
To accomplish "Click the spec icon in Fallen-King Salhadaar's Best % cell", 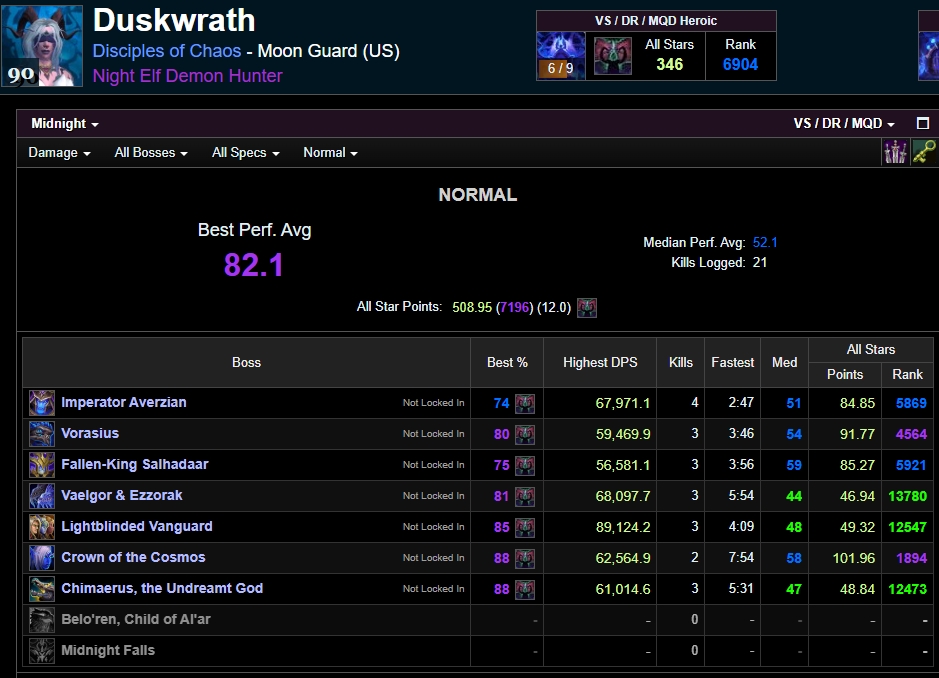I will [525, 465].
